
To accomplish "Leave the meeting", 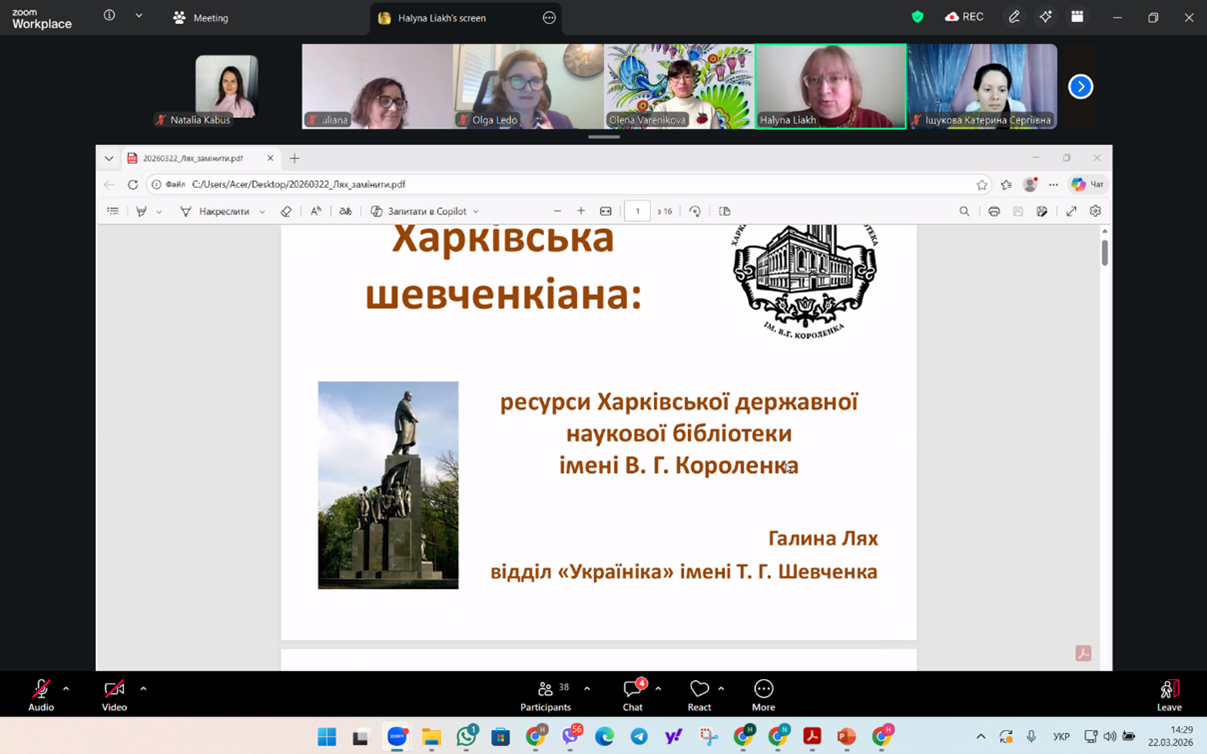I will 1168,693.
